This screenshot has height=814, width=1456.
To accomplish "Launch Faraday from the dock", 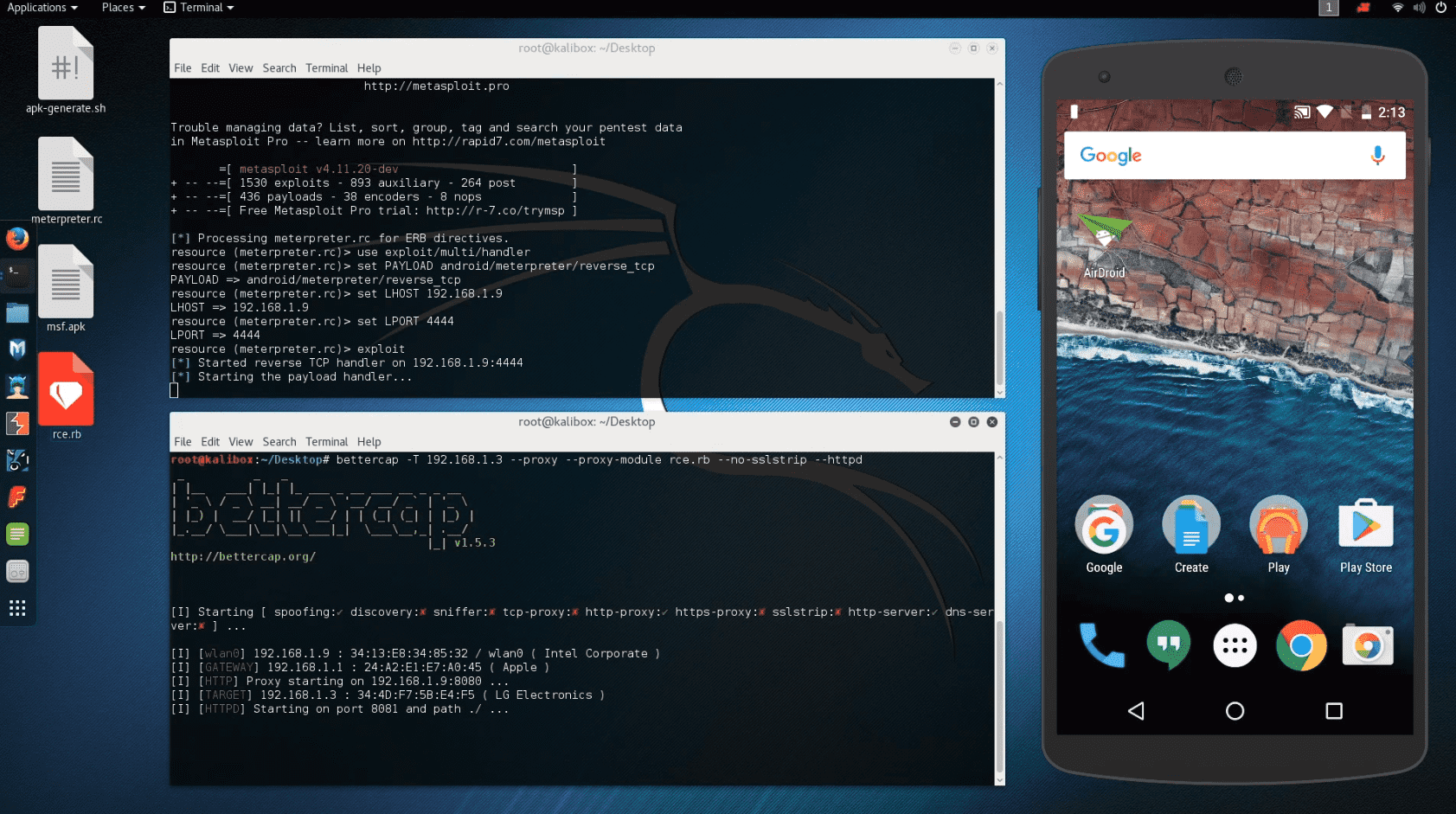I will (17, 497).
